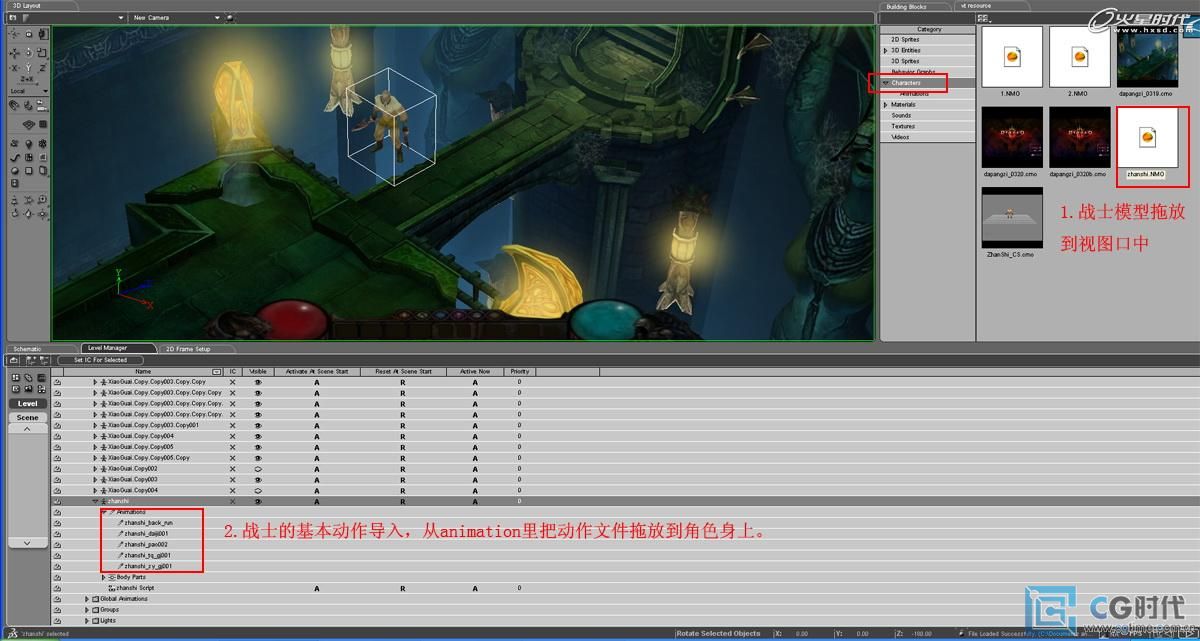Lock transforms to the Z axis
1200x641 pixels.
[41, 68]
